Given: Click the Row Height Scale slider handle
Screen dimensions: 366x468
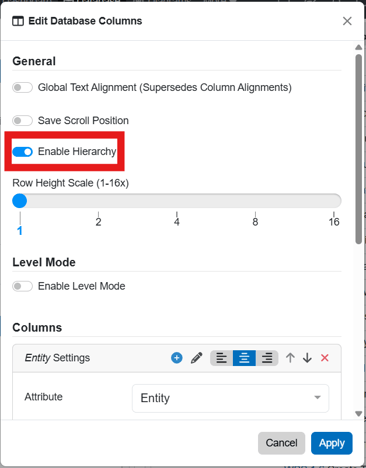Looking at the screenshot, I should coord(20,201).
